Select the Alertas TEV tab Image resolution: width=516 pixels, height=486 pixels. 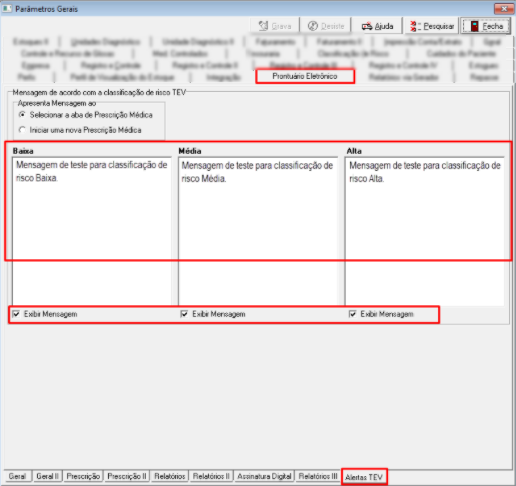(x=364, y=477)
